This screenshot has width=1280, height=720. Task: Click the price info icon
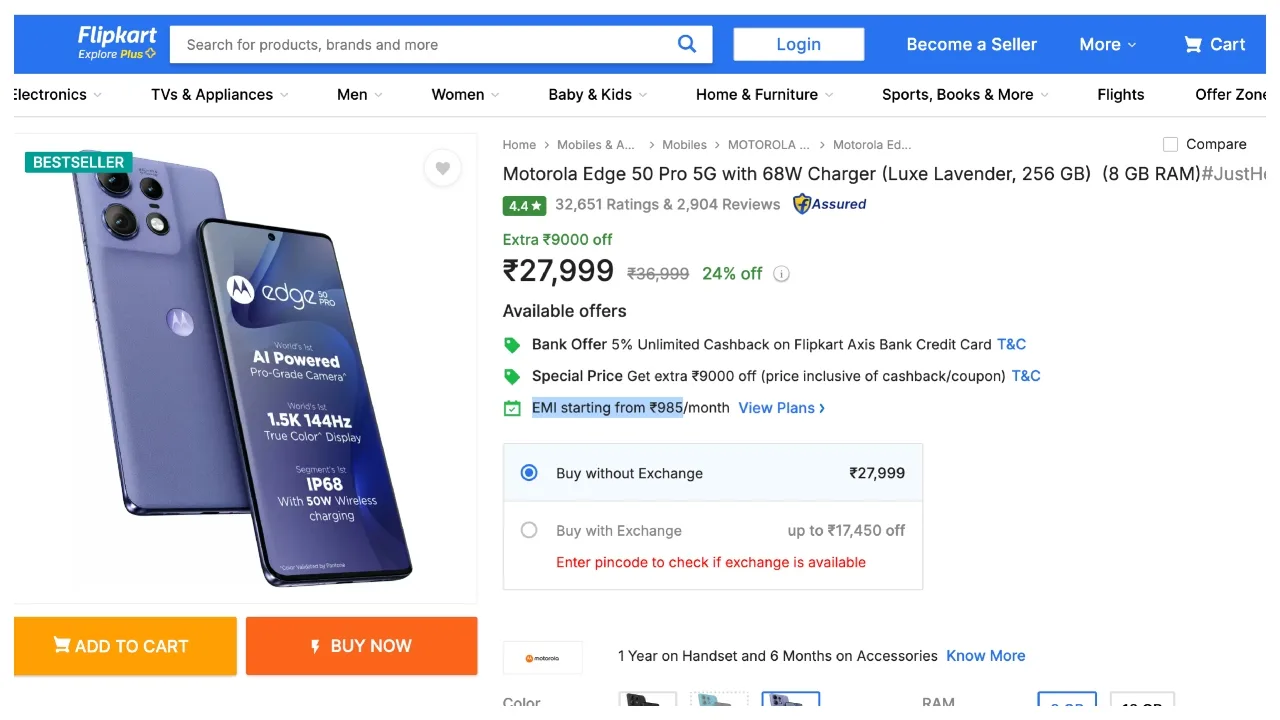pos(782,274)
